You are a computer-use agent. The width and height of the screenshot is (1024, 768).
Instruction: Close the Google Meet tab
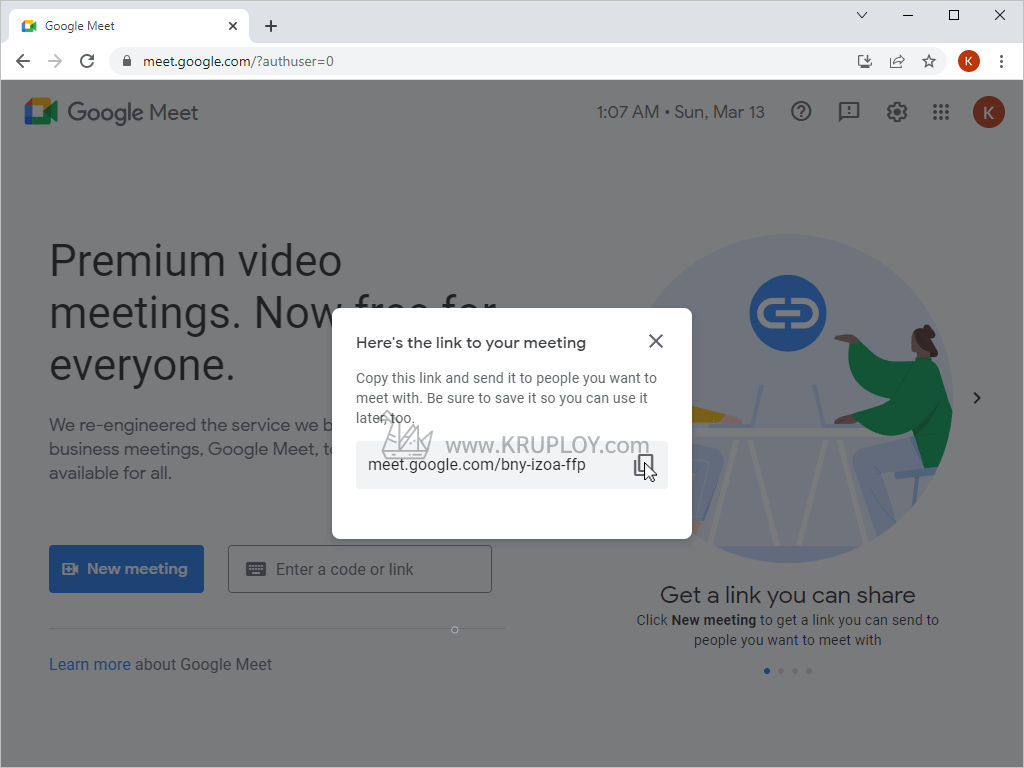tap(232, 26)
